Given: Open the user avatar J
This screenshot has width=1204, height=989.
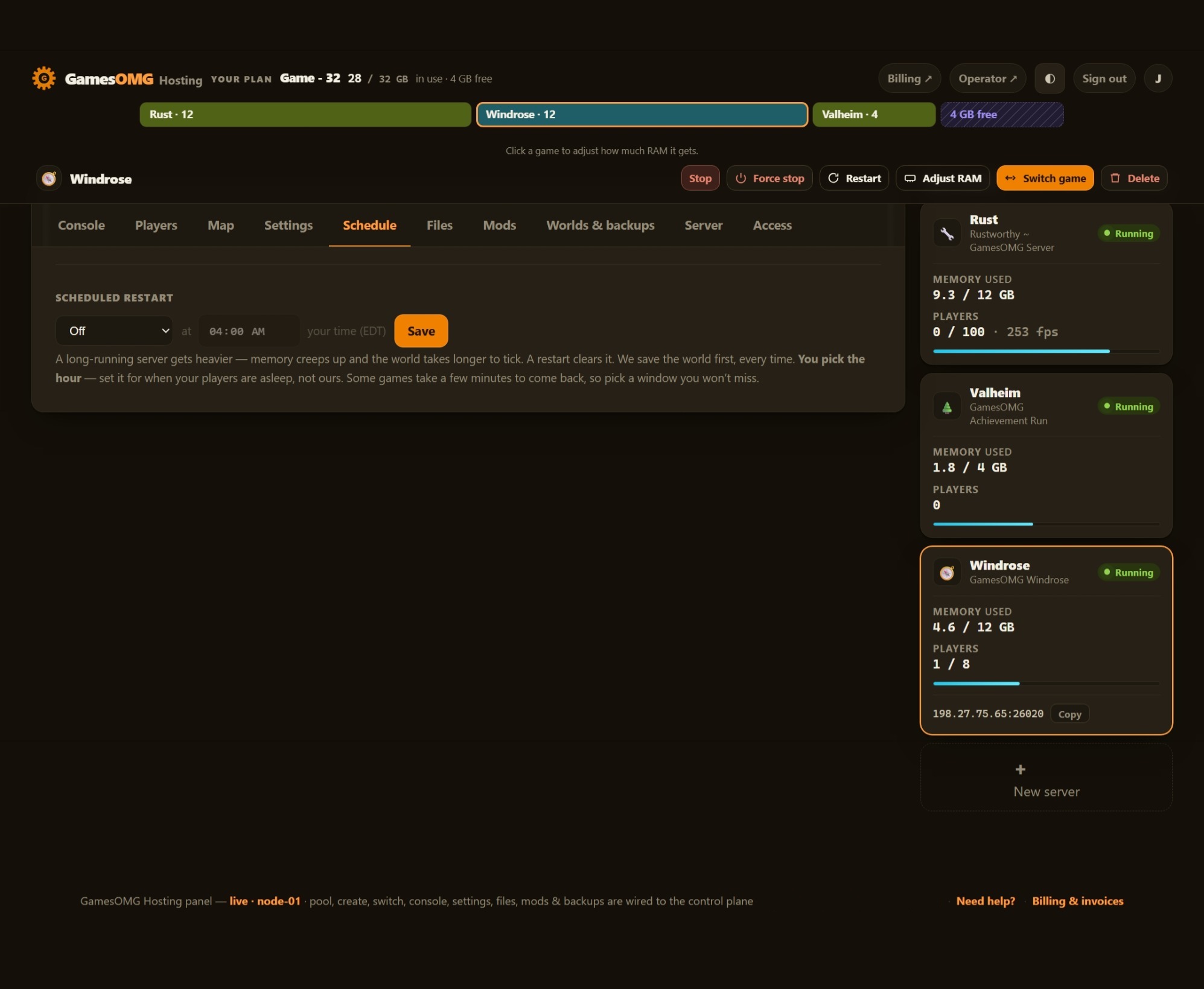Looking at the screenshot, I should tap(1158, 78).
